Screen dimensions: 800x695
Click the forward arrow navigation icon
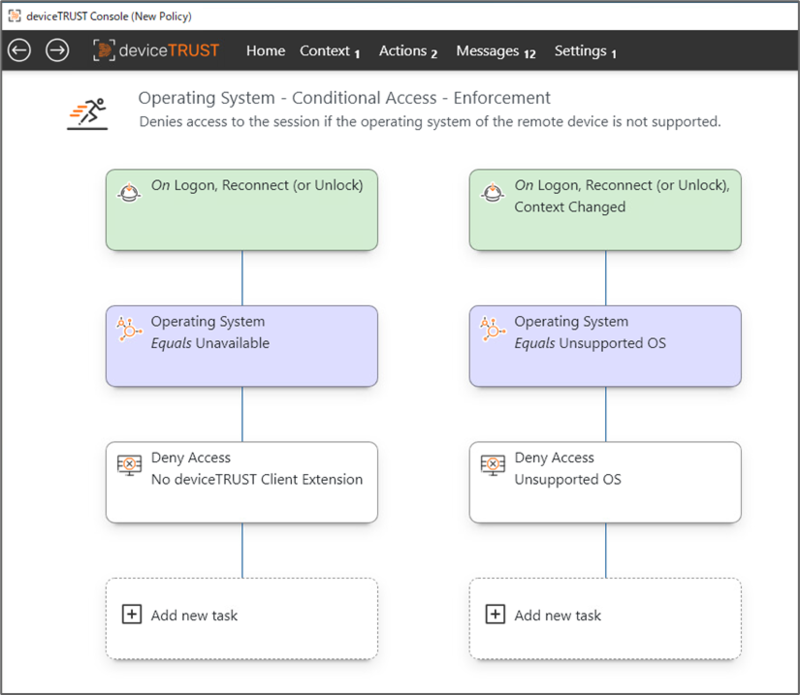coord(57,51)
